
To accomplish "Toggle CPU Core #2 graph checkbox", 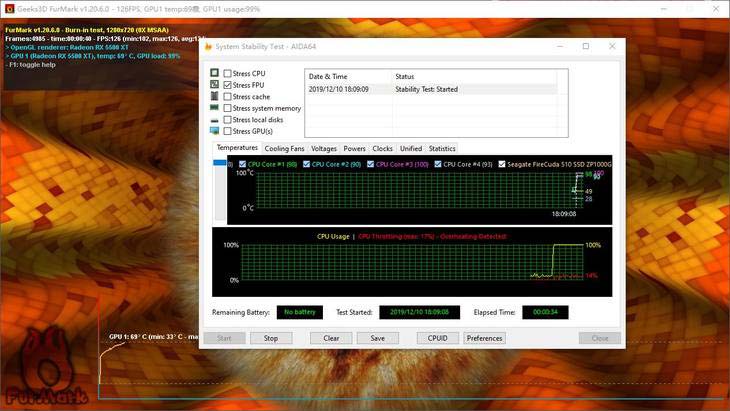I will point(306,164).
